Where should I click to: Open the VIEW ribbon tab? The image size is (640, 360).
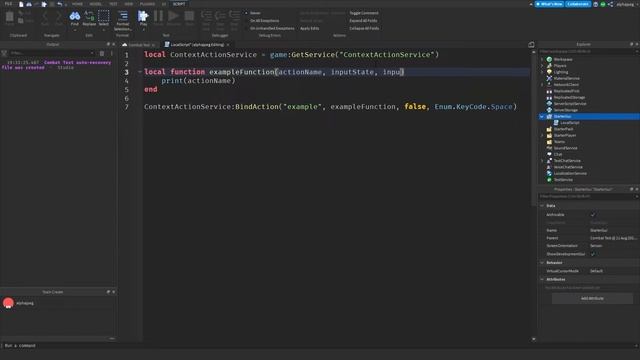pos(129,4)
